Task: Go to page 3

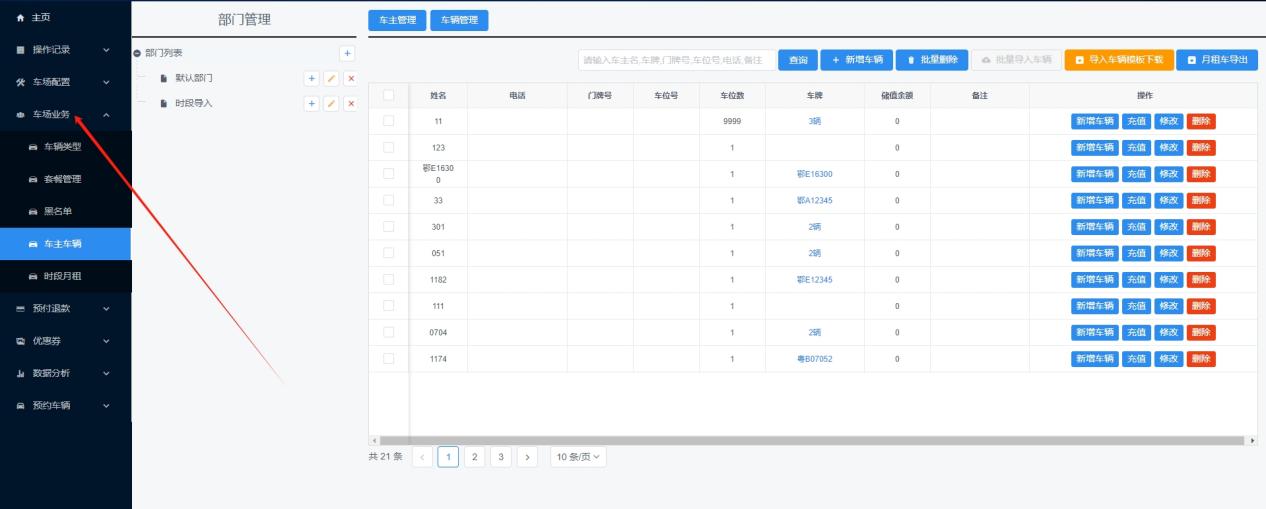Action: pos(501,457)
